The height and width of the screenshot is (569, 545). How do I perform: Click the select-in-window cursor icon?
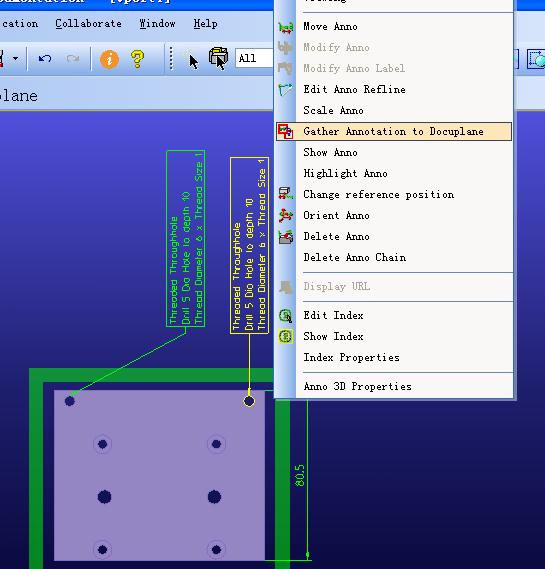(x=218, y=58)
